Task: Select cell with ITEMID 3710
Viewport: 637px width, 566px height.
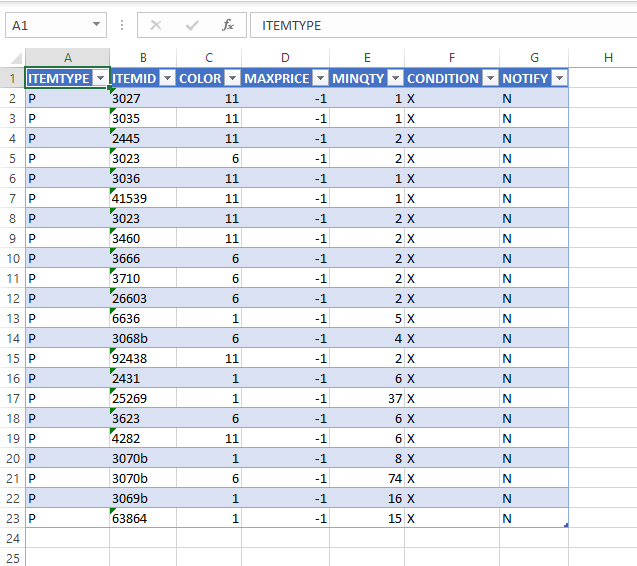Action: 143,278
